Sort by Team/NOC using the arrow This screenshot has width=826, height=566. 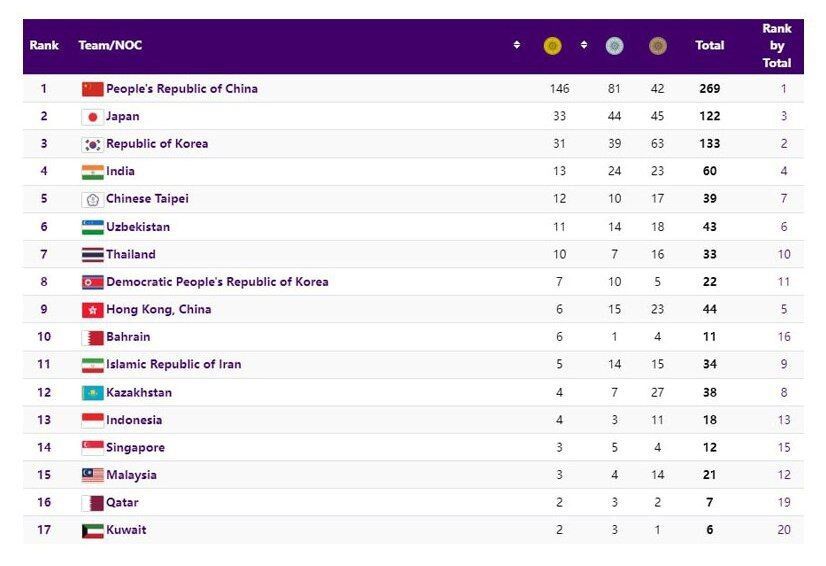click(x=517, y=45)
